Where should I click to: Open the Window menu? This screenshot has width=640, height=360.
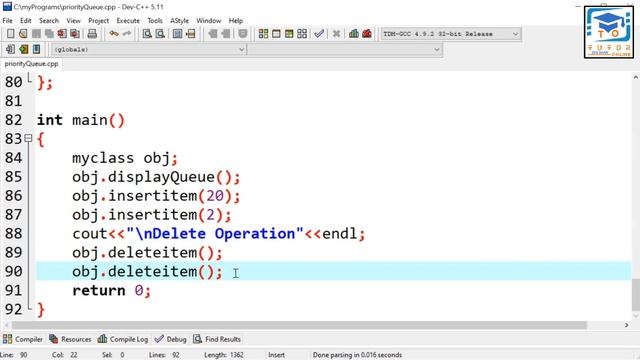point(209,20)
